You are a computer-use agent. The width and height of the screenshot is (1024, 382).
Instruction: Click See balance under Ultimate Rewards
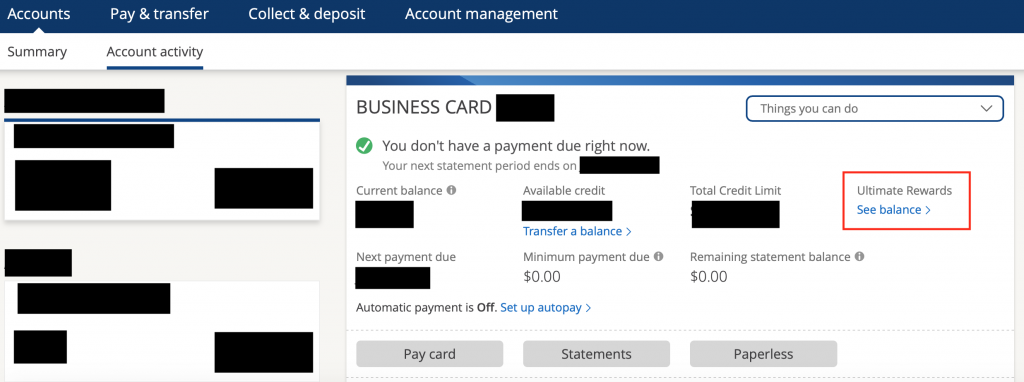point(893,210)
